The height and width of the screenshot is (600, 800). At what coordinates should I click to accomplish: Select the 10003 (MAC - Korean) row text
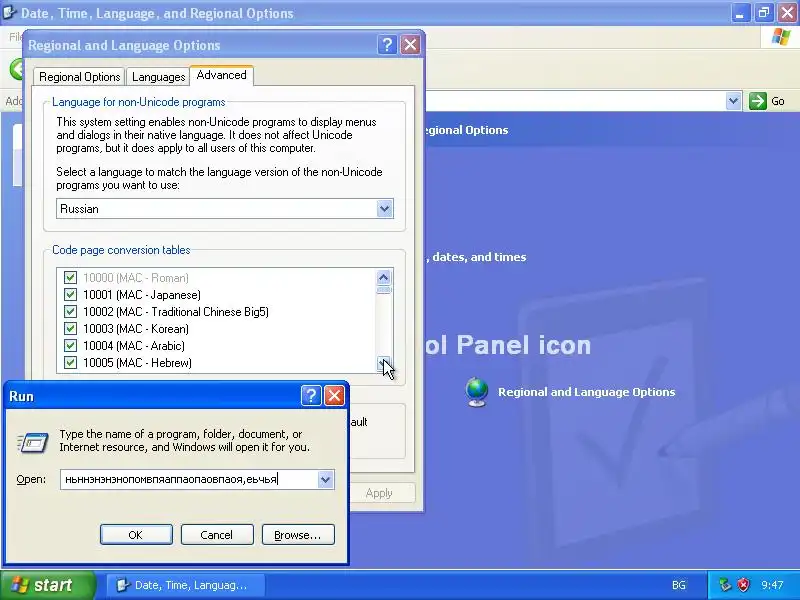136,329
